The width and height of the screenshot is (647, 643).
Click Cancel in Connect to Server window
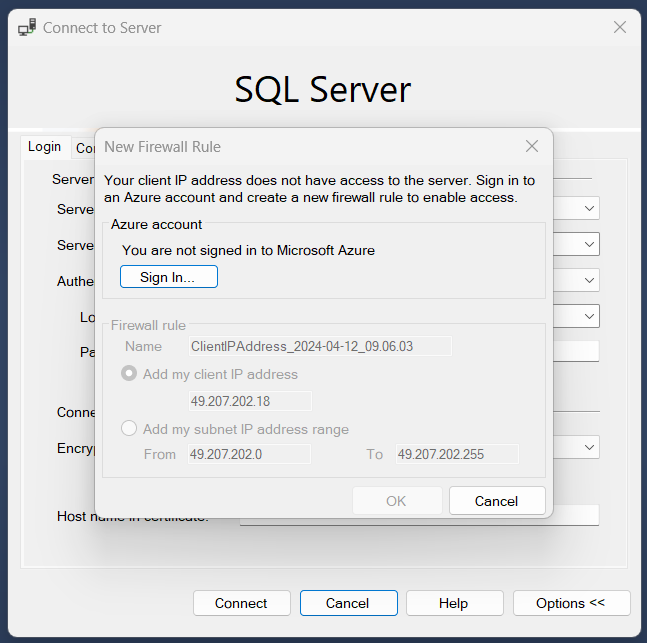click(x=349, y=603)
